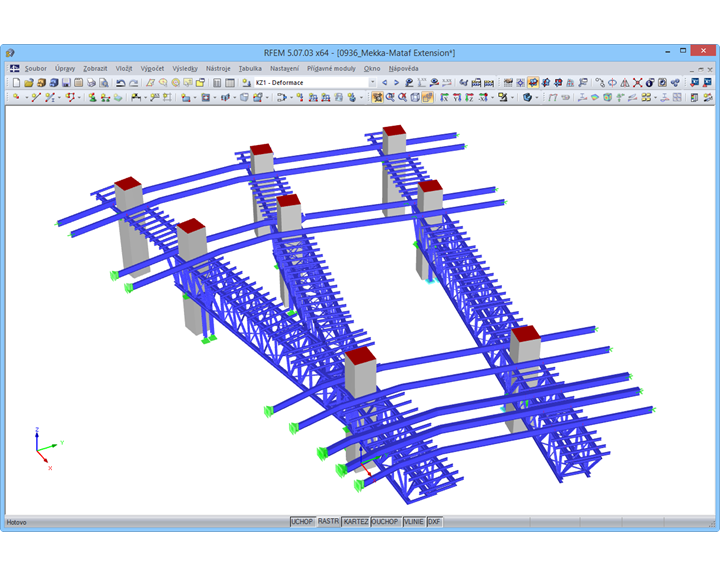Set view in Y direction
Viewport: 720px width, 576px height.
pyautogui.click(x=457, y=97)
